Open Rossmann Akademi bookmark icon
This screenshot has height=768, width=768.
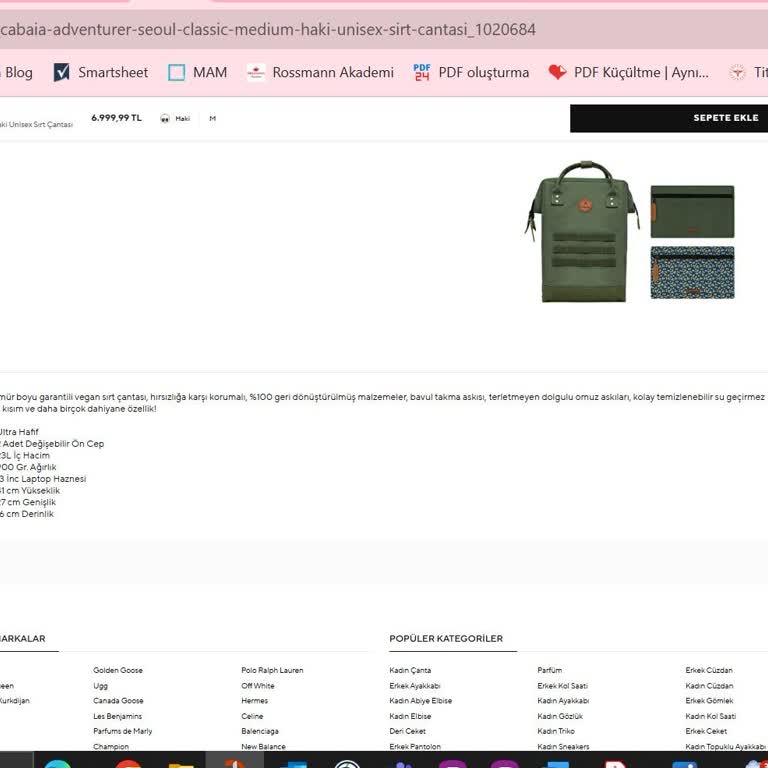[256, 72]
